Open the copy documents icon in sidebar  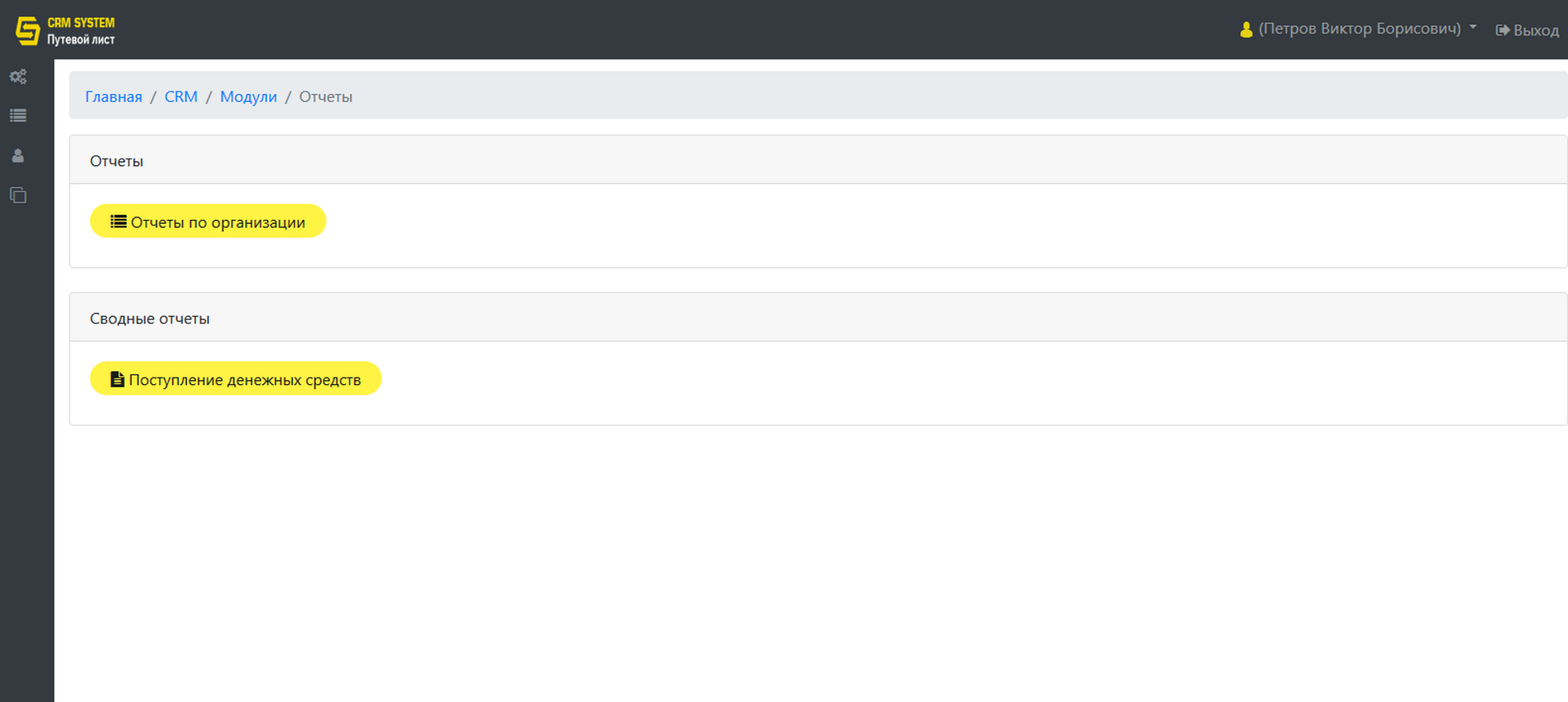pyautogui.click(x=18, y=195)
